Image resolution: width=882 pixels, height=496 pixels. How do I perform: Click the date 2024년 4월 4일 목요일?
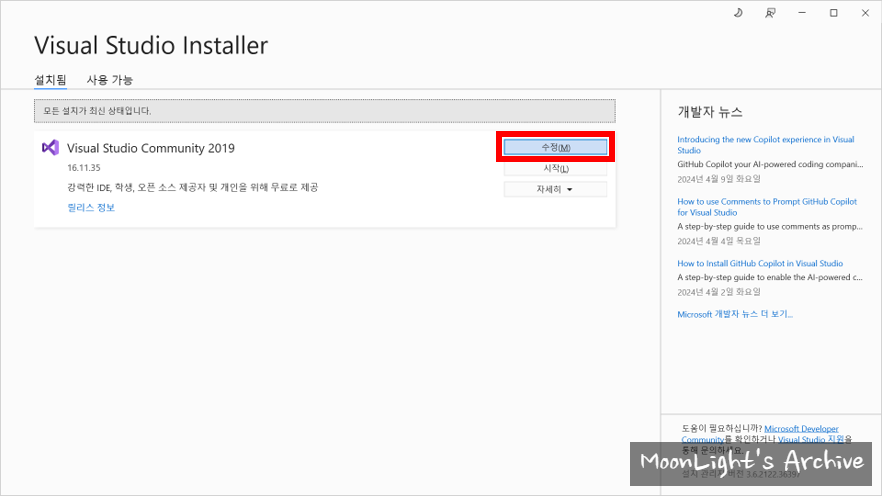click(x=719, y=241)
